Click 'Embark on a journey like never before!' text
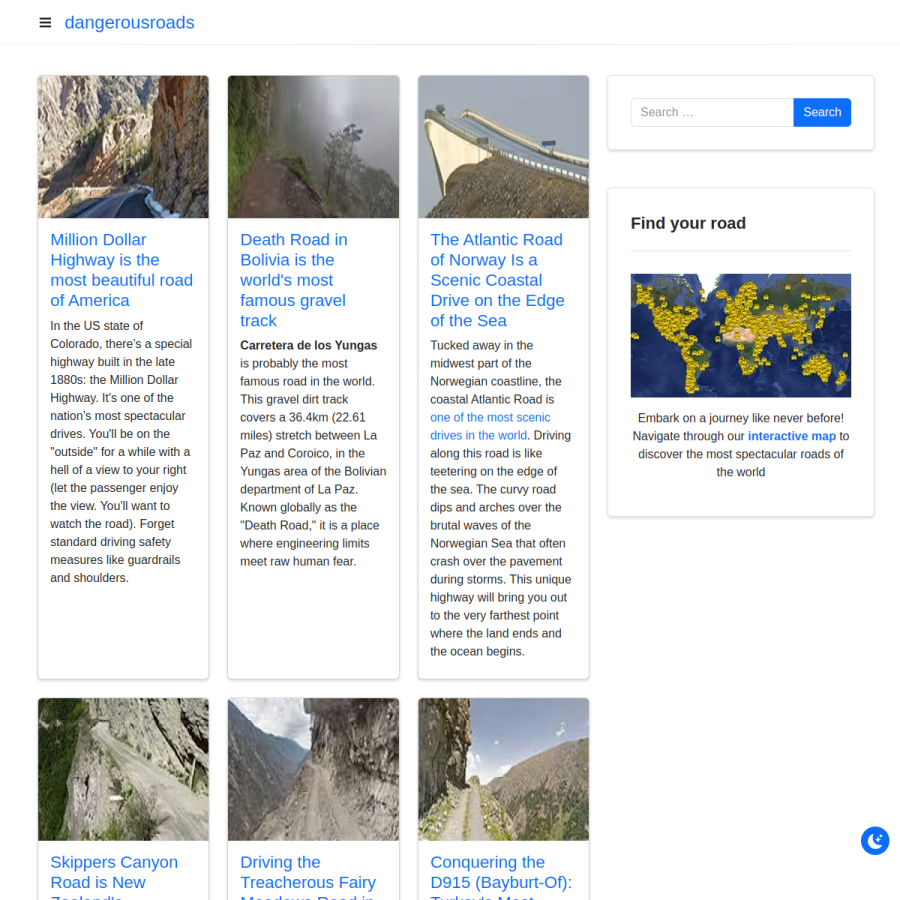 pyautogui.click(x=740, y=418)
